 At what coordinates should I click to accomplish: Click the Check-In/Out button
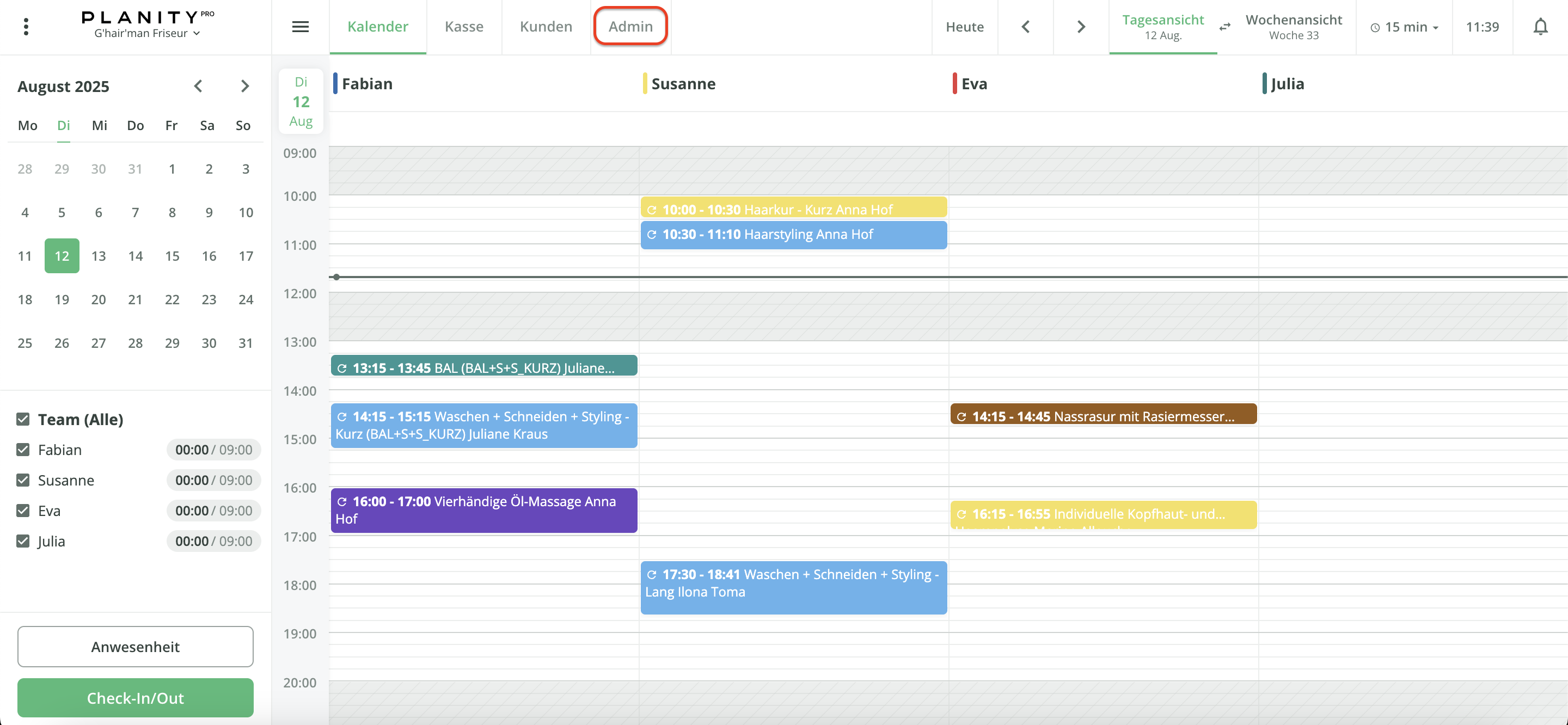(135, 698)
